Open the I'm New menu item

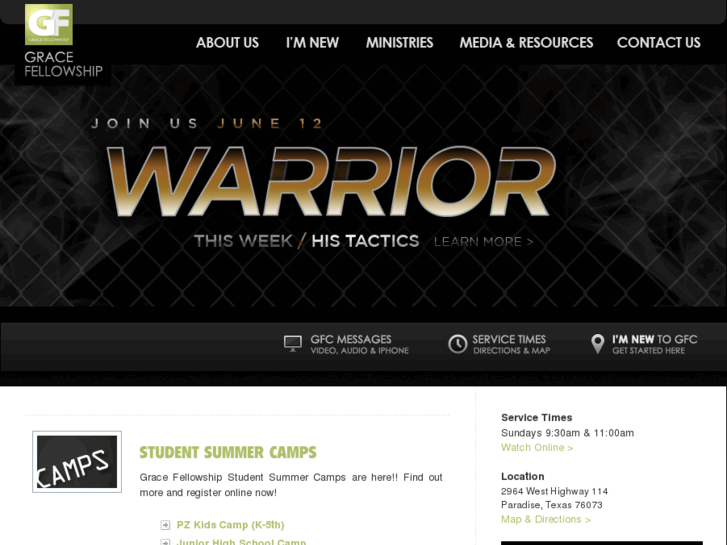(x=312, y=43)
